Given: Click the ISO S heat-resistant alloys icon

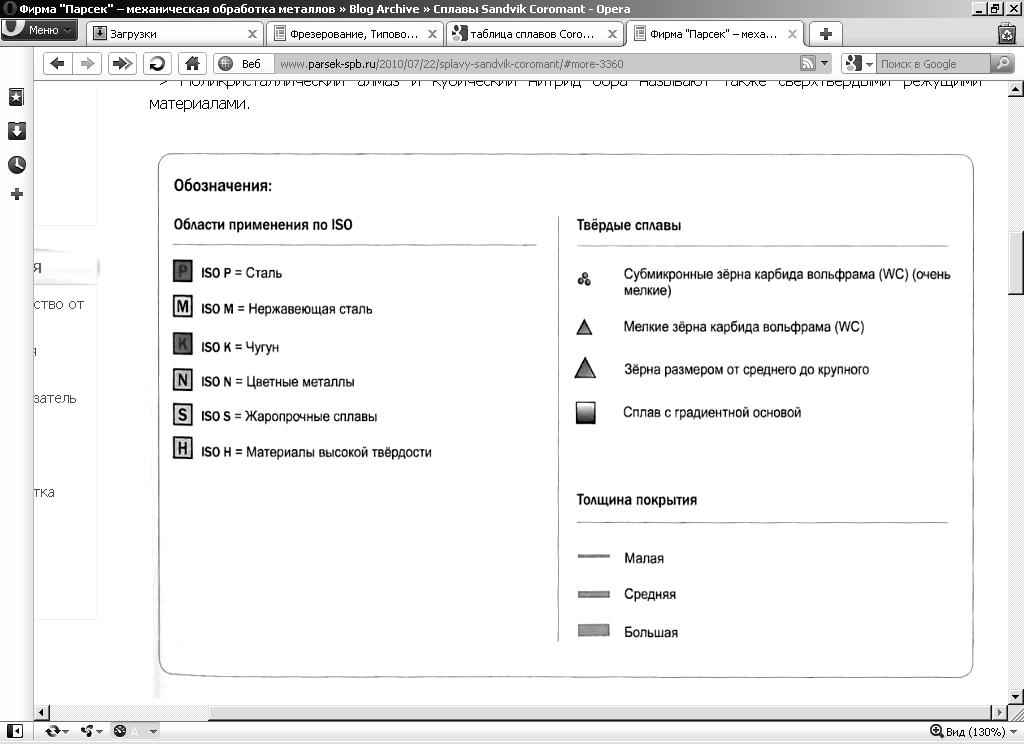Looking at the screenshot, I should 183,413.
